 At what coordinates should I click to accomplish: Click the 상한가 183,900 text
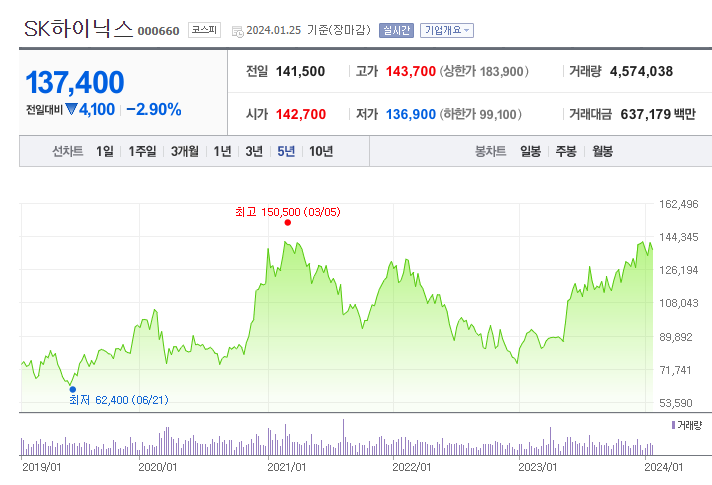point(484,71)
